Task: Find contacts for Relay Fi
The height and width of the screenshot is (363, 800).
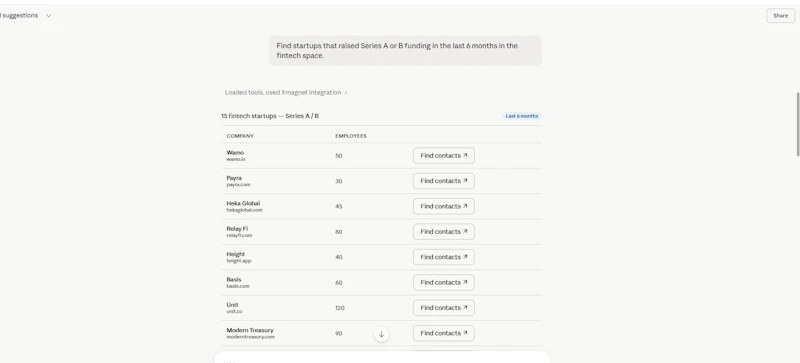Action: pyautogui.click(x=443, y=232)
